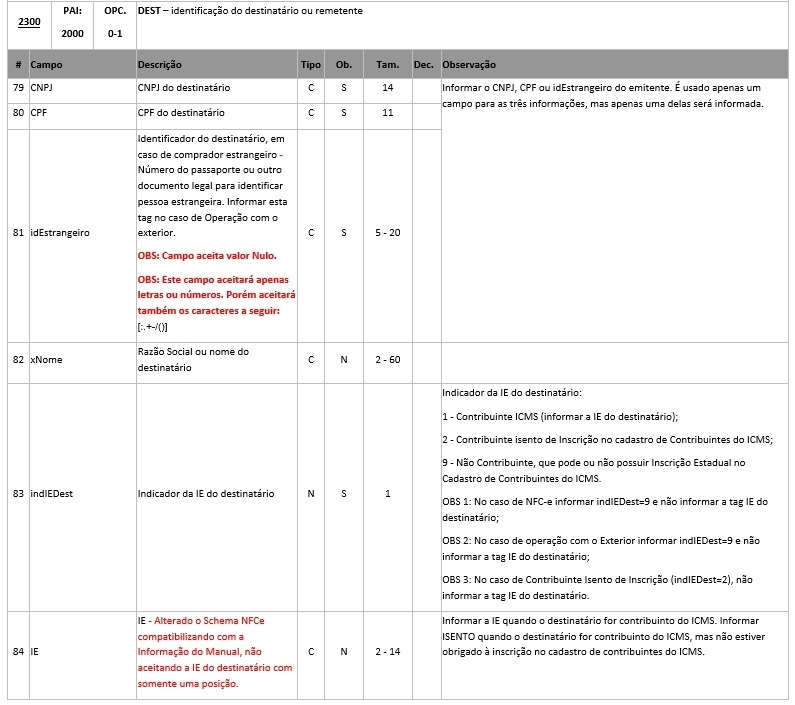Click the '5 - 20' size value

click(x=388, y=233)
